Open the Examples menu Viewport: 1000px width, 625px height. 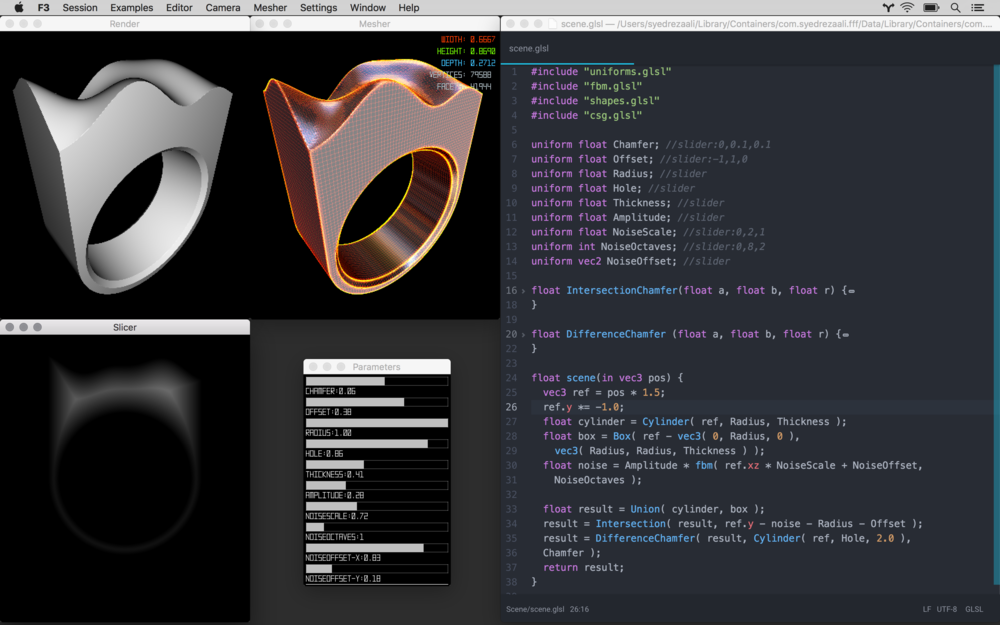click(x=132, y=8)
